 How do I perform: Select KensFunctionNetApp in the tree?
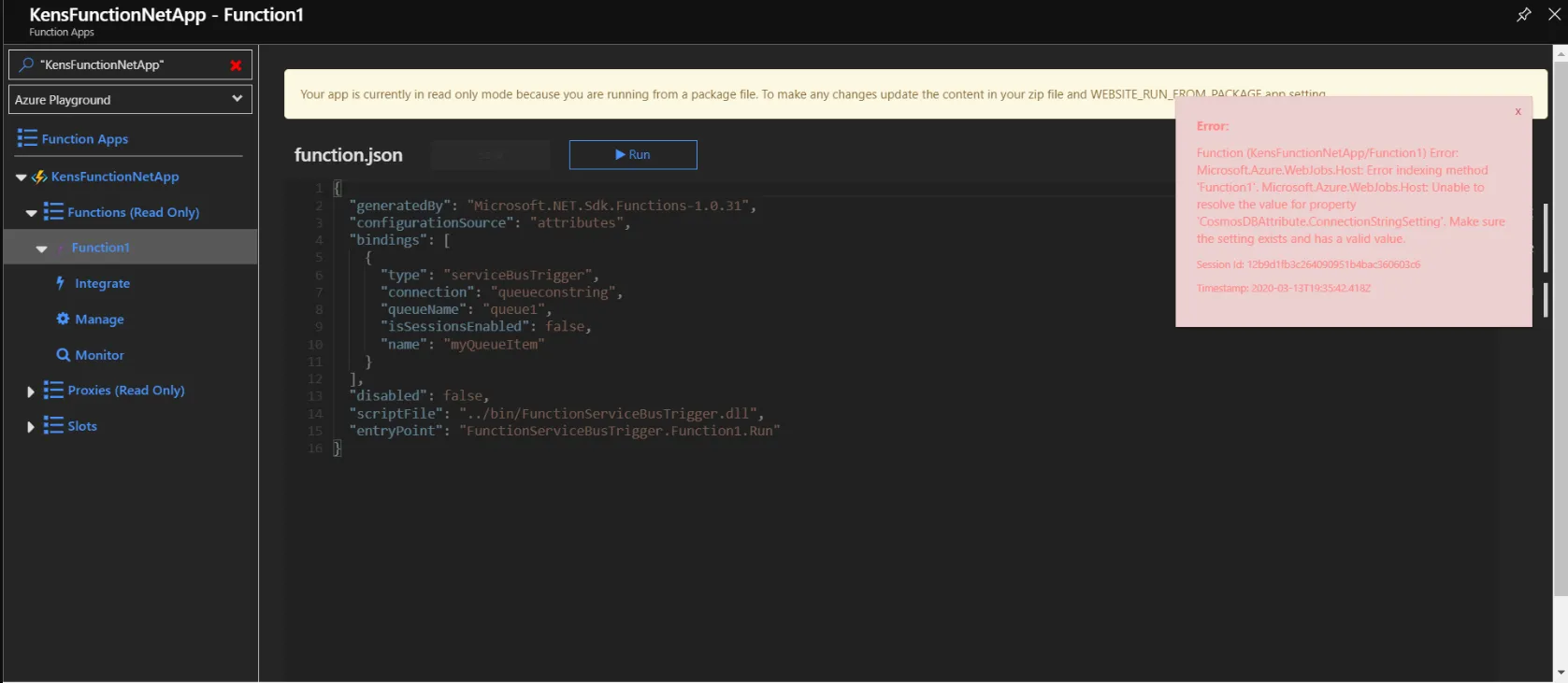pyautogui.click(x=115, y=177)
